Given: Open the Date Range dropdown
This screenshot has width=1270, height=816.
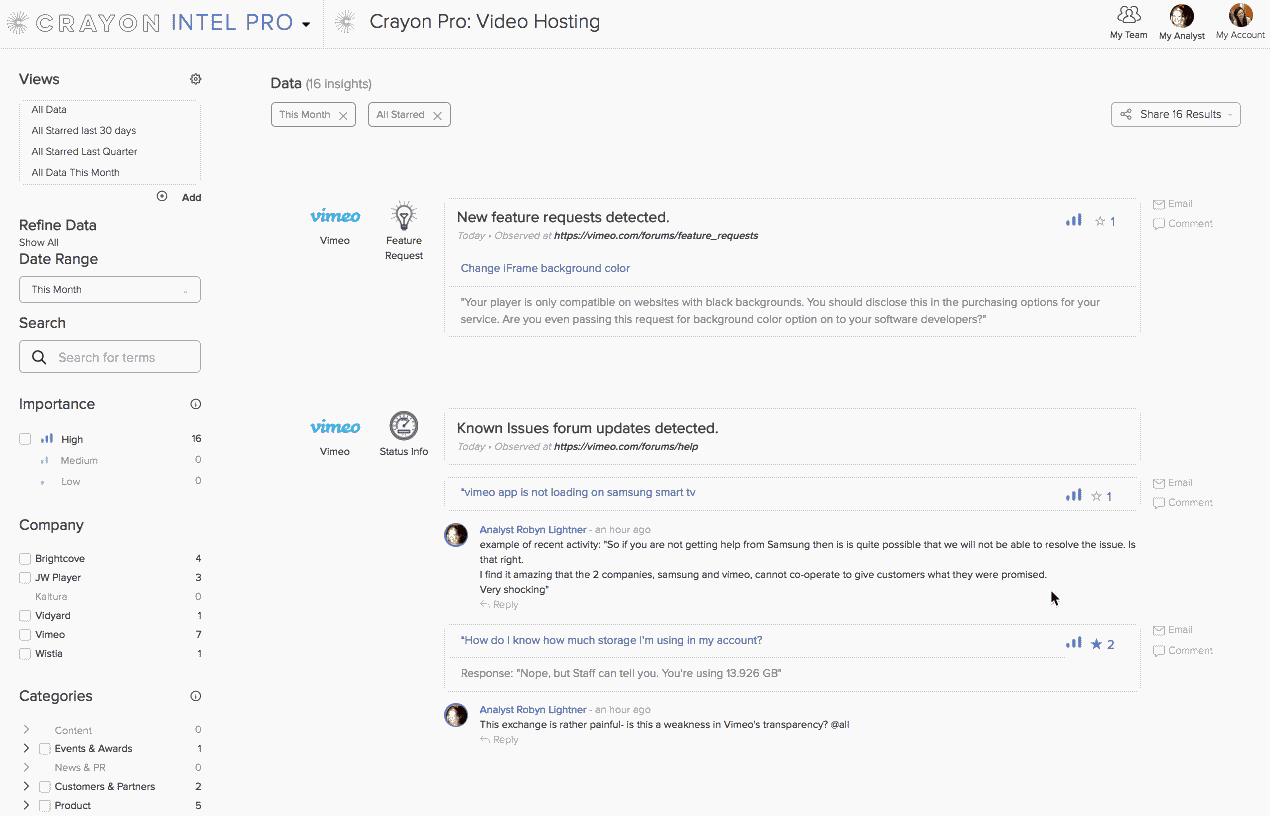Looking at the screenshot, I should point(110,290).
